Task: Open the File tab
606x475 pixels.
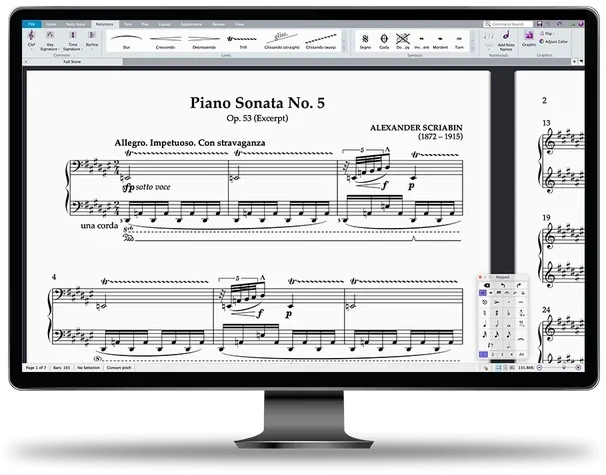Action: tap(32, 24)
